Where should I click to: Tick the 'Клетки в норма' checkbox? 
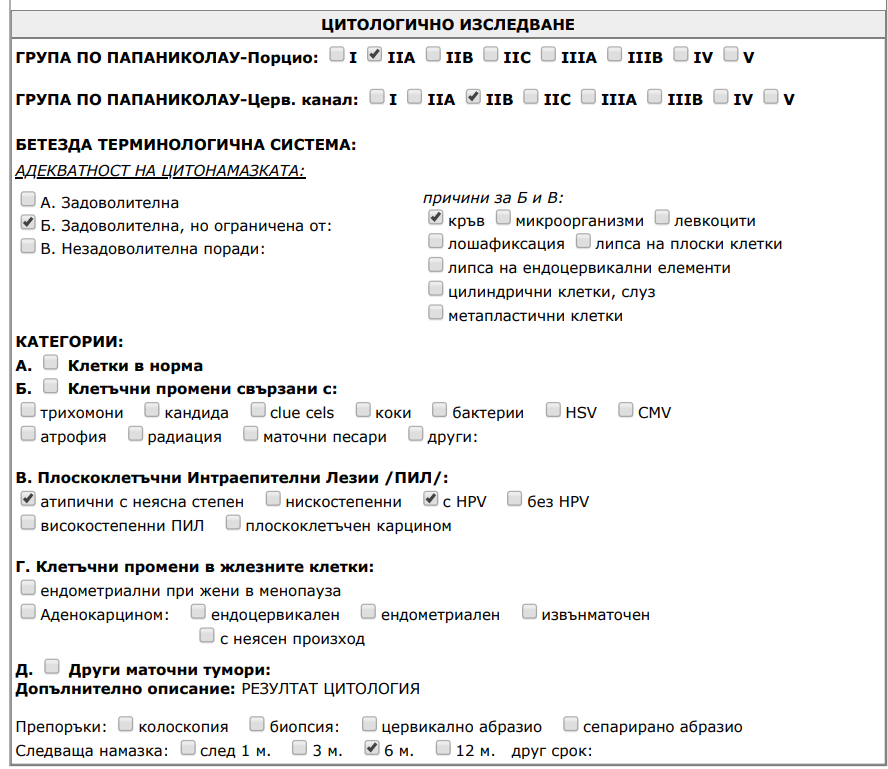[x=52, y=364]
